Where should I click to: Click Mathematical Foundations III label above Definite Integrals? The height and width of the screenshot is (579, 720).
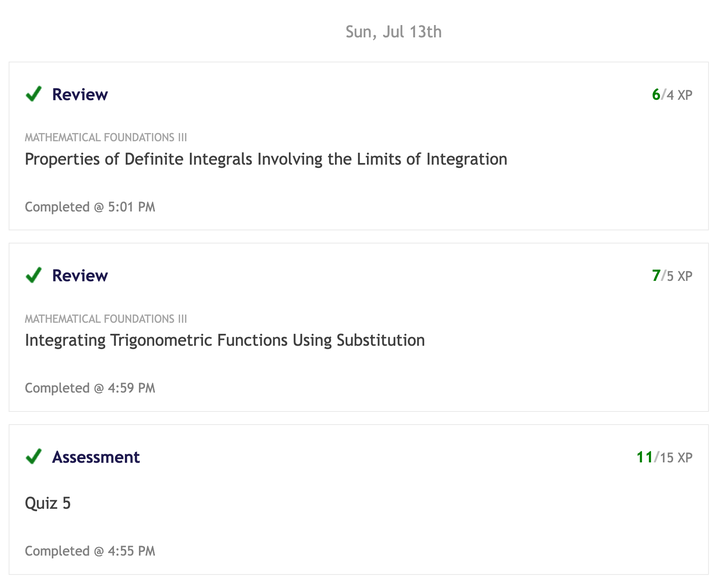tap(106, 137)
